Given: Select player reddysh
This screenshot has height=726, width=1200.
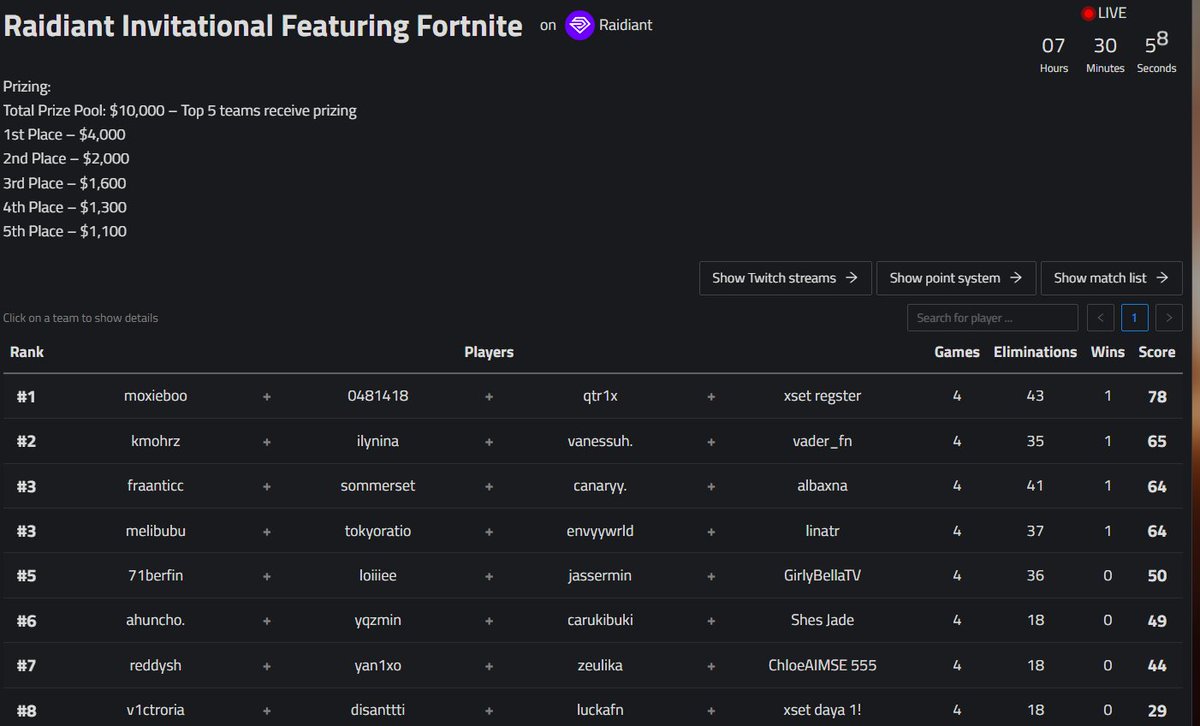Looking at the screenshot, I should [155, 665].
